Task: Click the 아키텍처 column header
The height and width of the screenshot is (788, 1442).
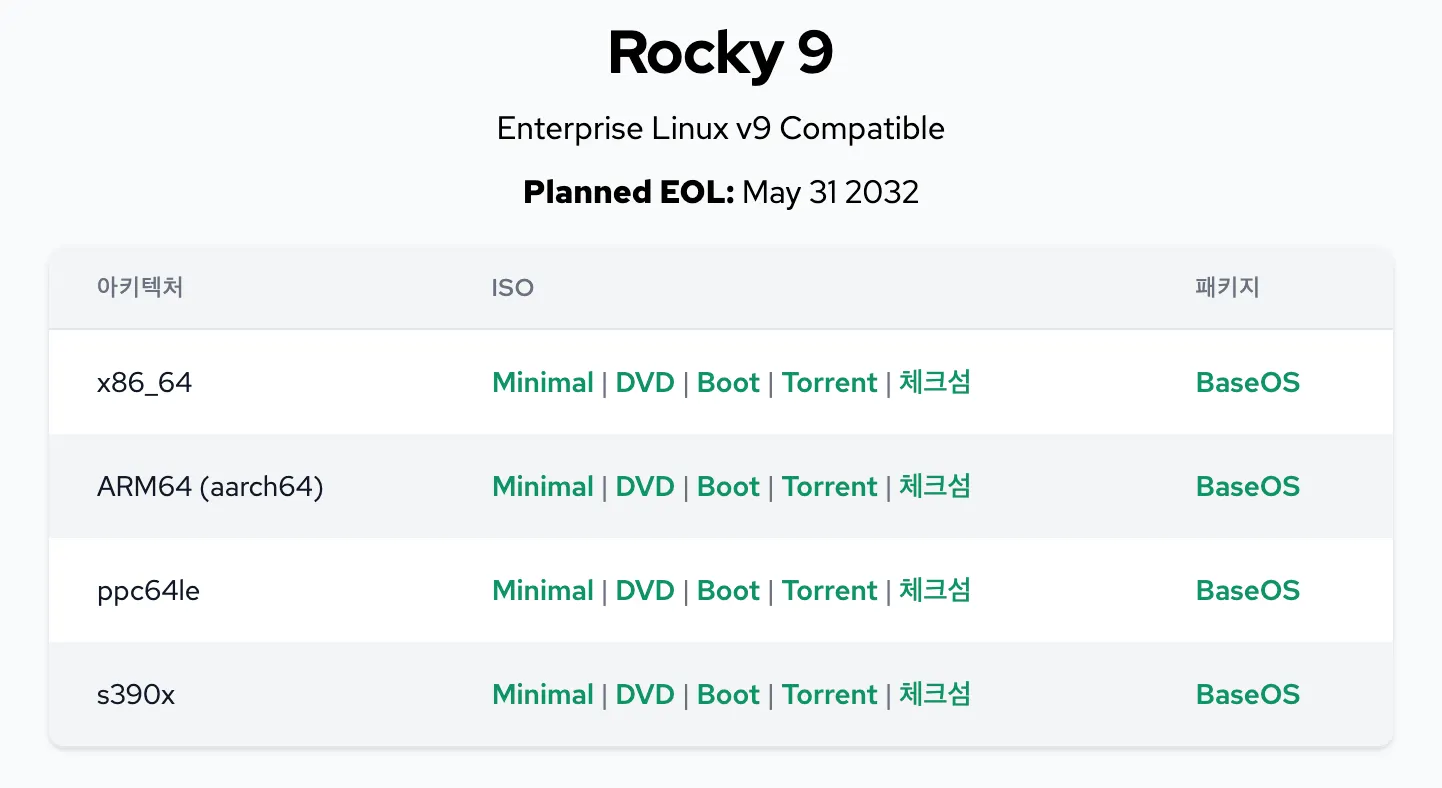Action: (140, 288)
